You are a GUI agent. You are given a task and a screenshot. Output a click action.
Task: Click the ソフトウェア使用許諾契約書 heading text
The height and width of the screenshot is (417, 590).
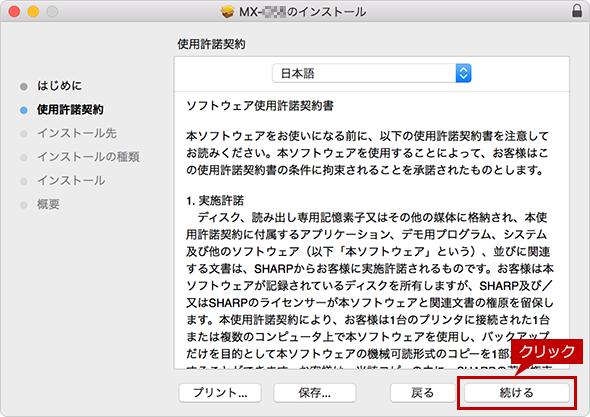pyautogui.click(x=260, y=106)
